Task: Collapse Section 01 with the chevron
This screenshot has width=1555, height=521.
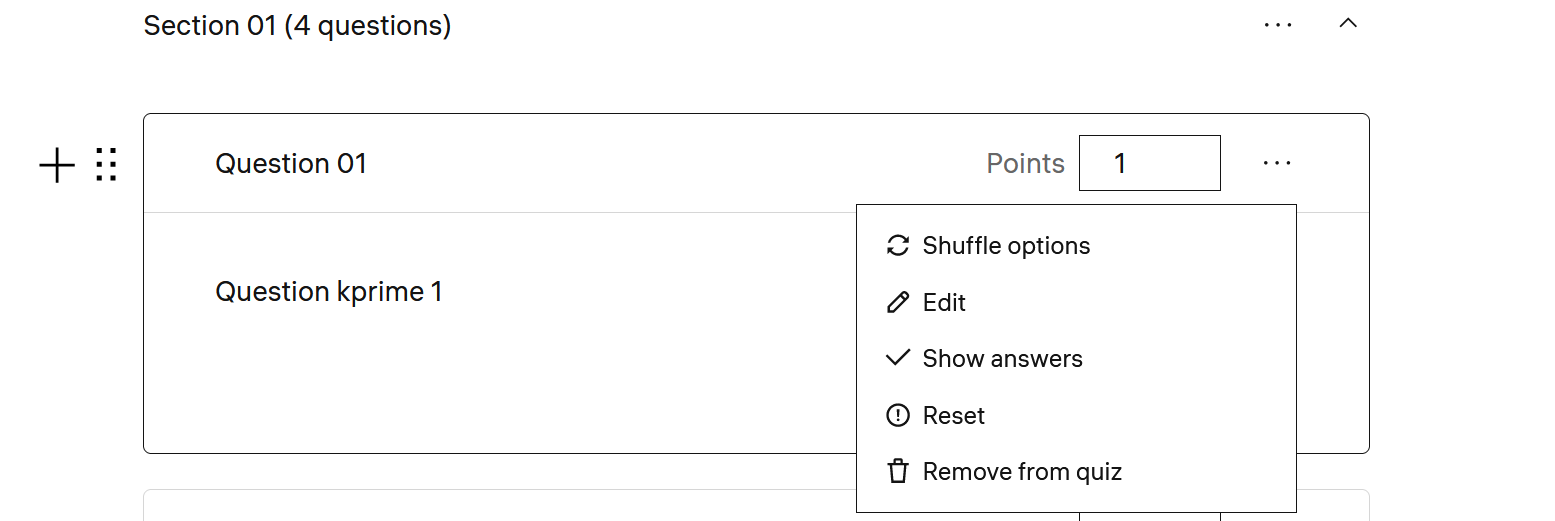Action: click(1348, 24)
